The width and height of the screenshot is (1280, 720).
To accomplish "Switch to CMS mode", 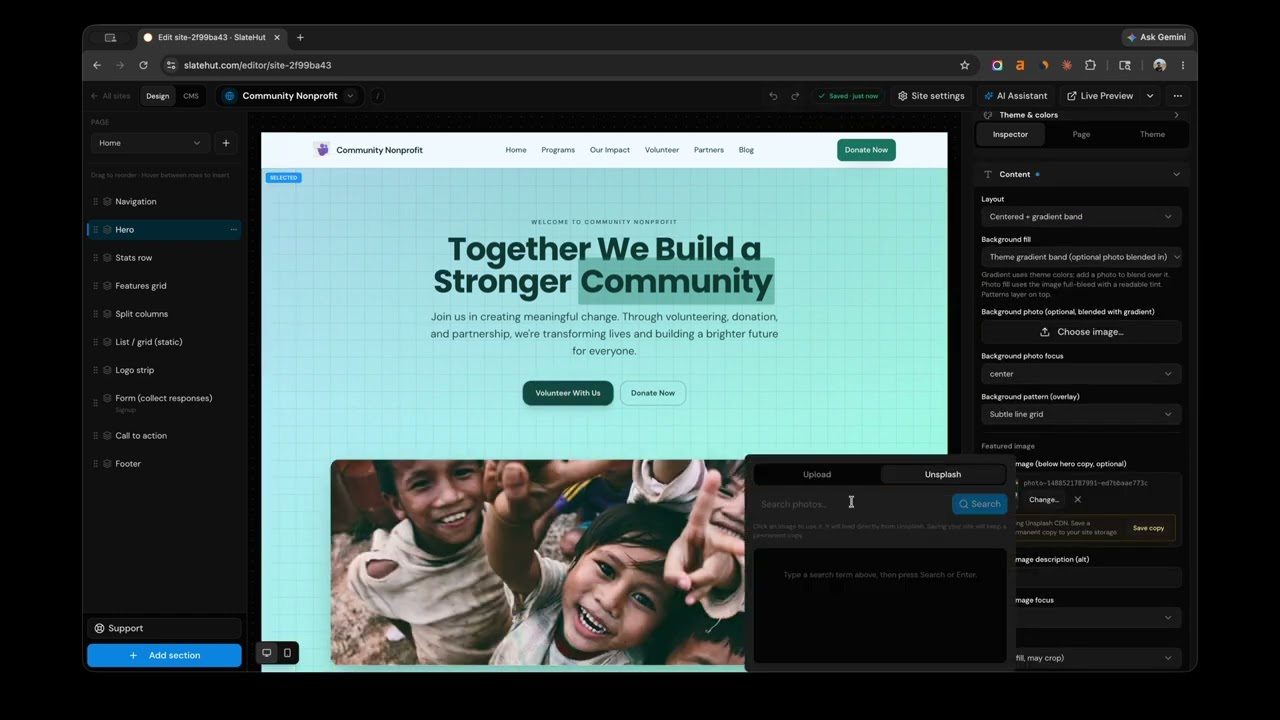I will (191, 96).
